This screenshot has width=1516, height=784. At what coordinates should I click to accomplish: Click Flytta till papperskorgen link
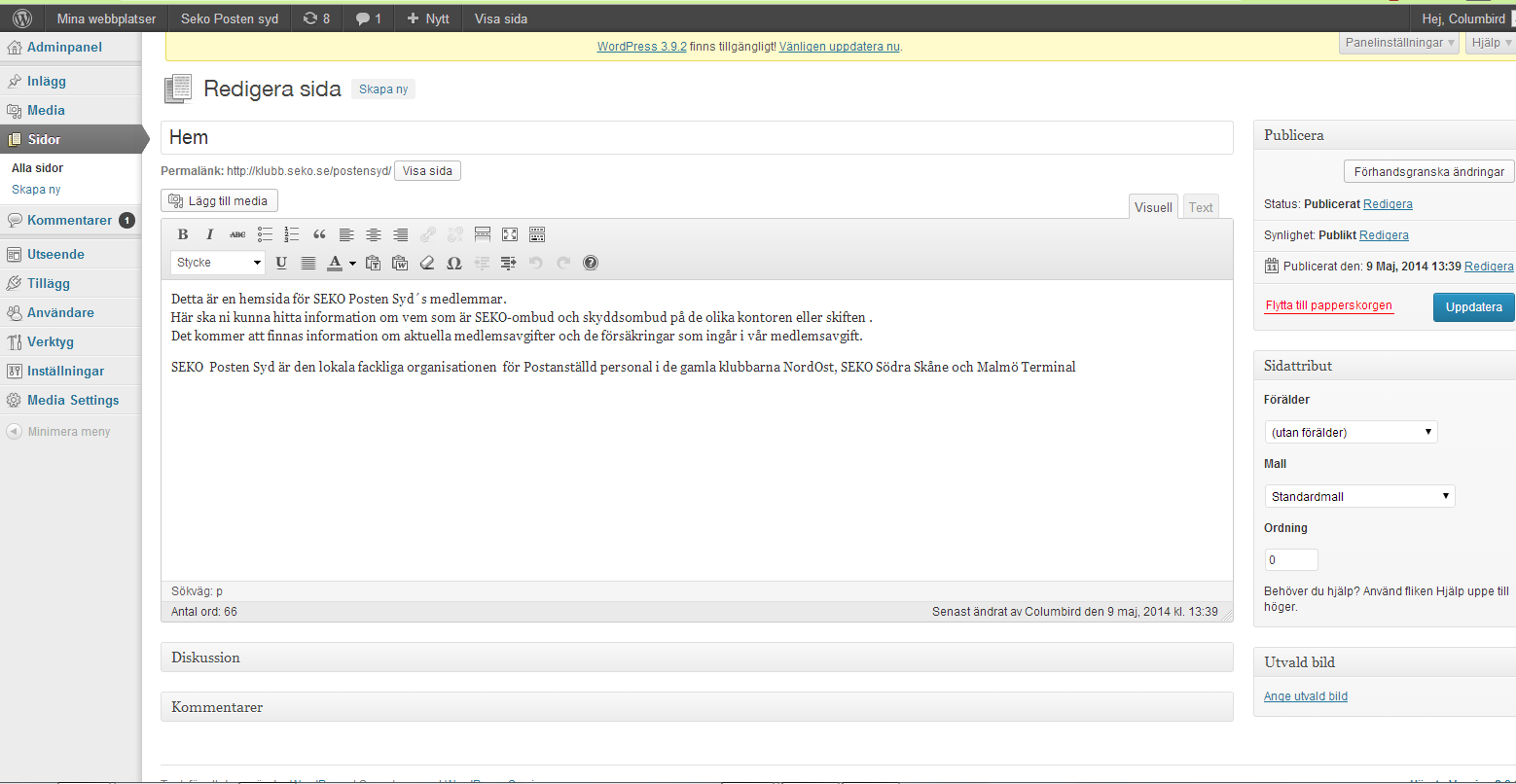(1328, 305)
